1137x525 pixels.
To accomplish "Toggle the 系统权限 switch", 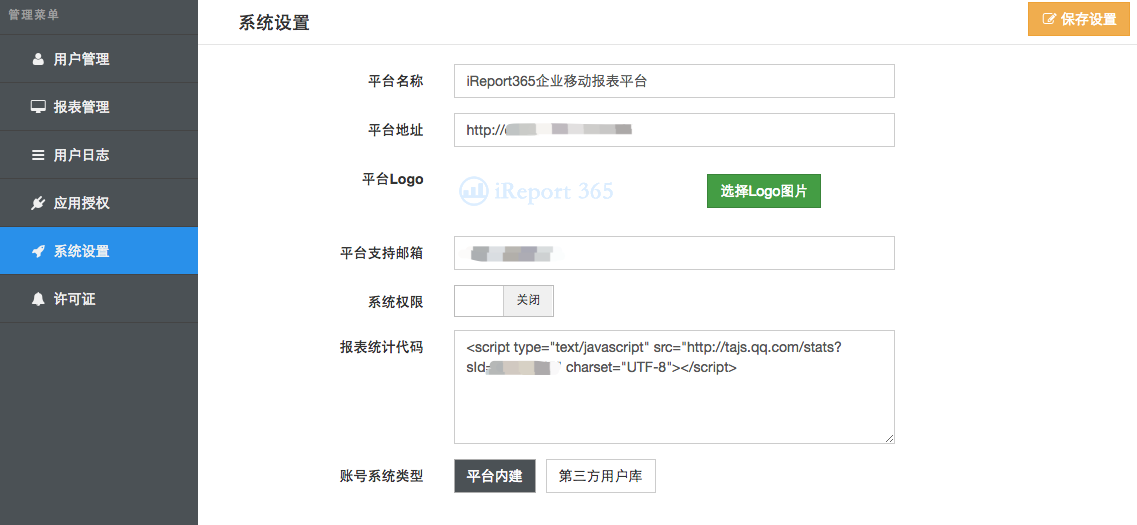I will point(503,301).
